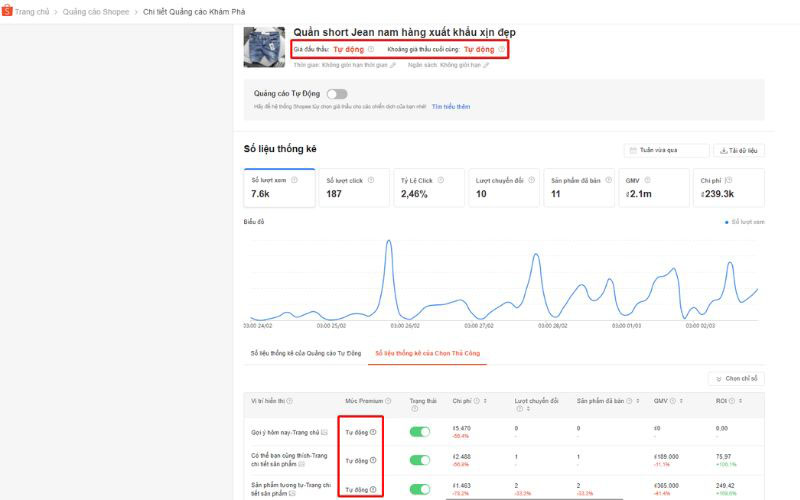Viewport: 800px width, 500px height.
Task: Enable the Quảng cáo Tự Động switch
Action: (x=337, y=94)
